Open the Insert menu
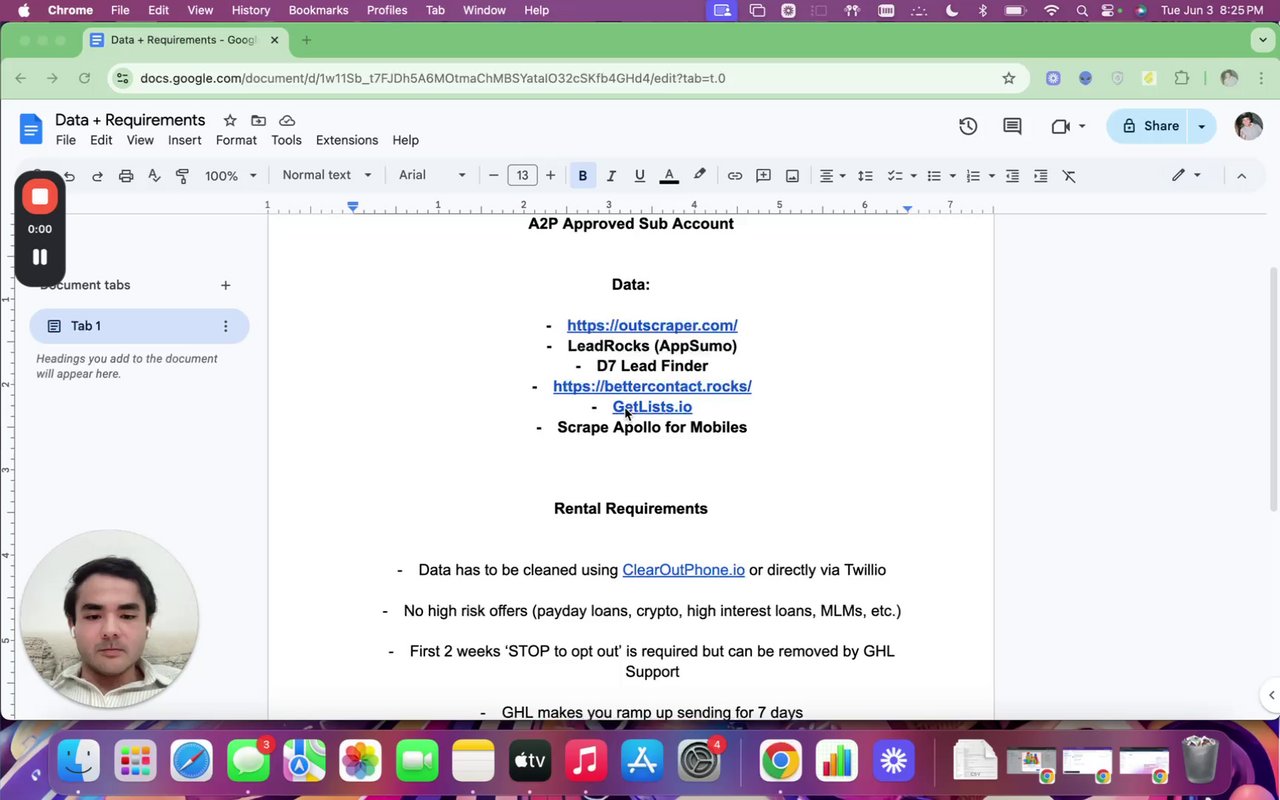Screen dimensions: 1280x800 point(185,140)
